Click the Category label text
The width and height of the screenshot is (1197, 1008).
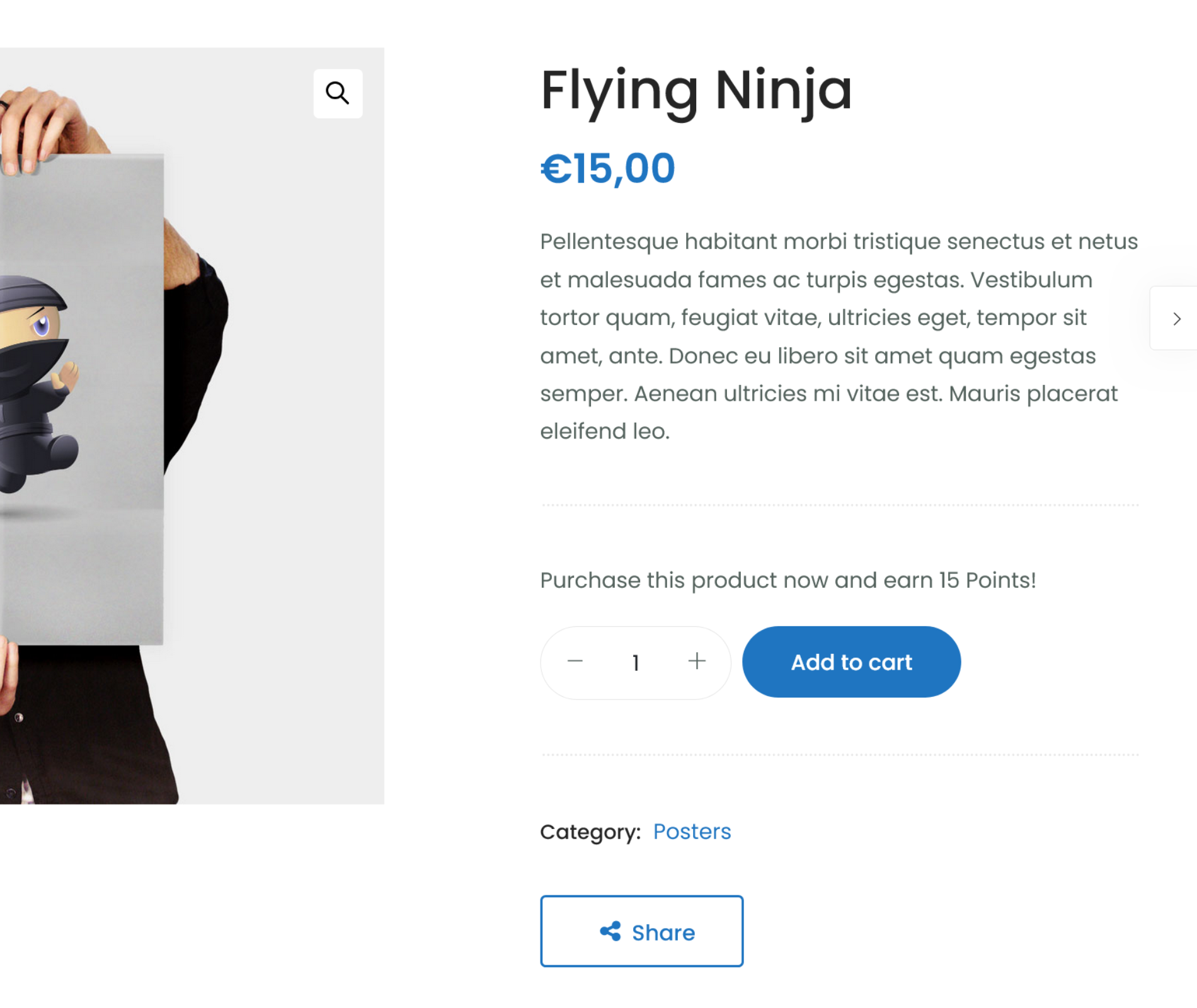pos(590,832)
